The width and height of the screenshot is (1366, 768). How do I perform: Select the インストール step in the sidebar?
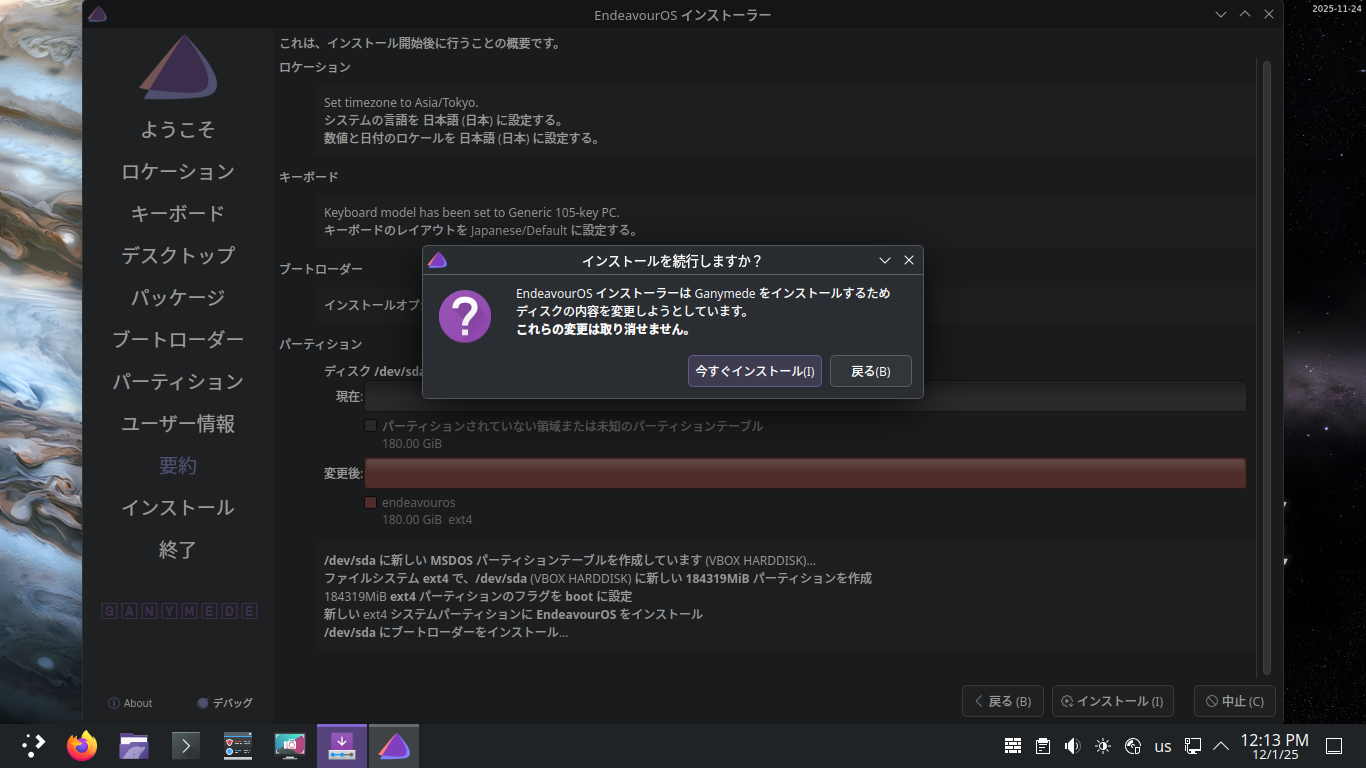tap(178, 507)
